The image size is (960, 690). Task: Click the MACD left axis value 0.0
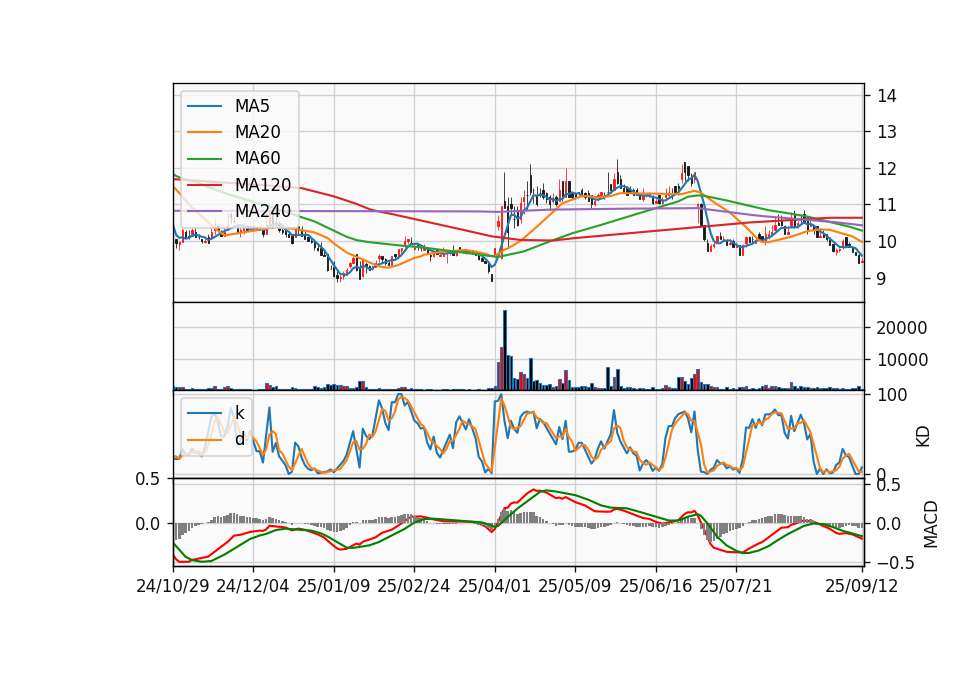pos(148,524)
